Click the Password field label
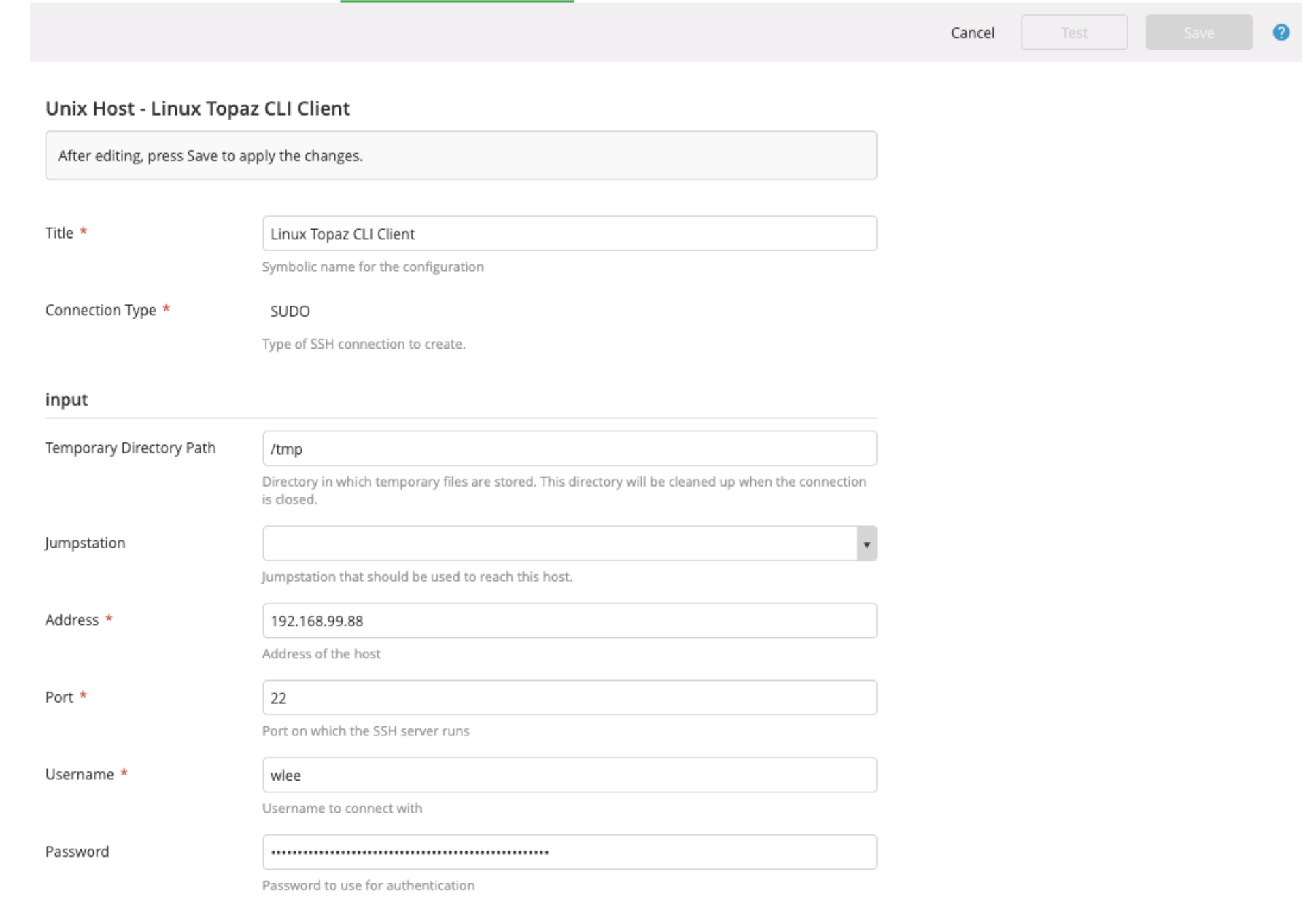1316x901 pixels. 77,852
